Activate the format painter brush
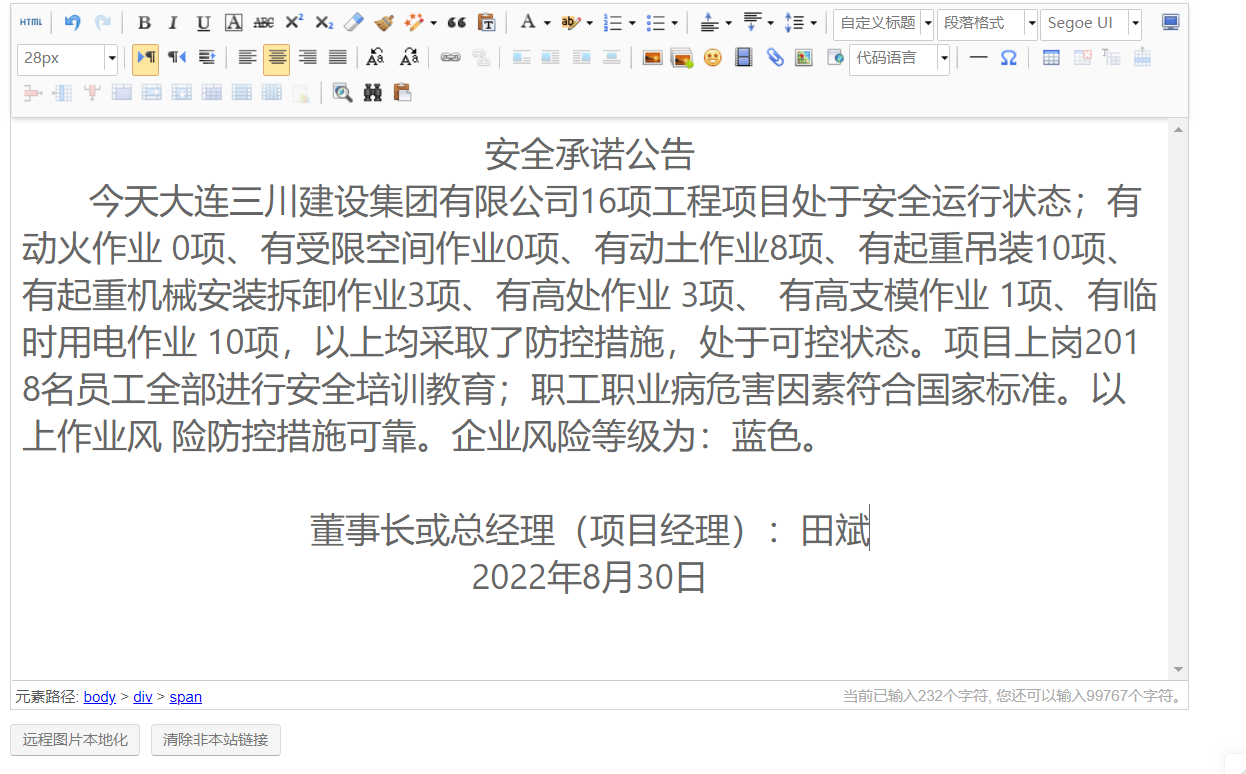 [384, 22]
